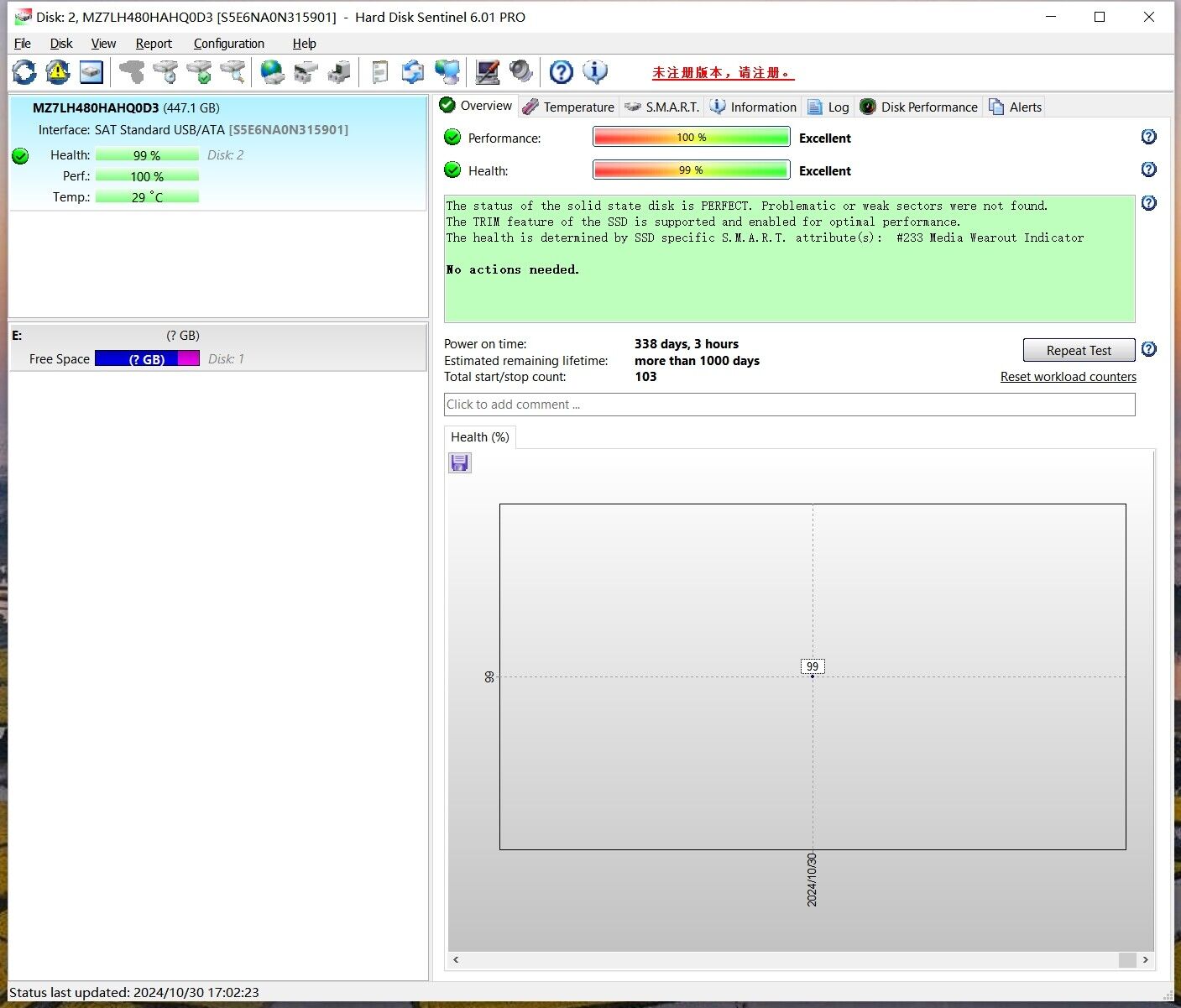The width and height of the screenshot is (1181, 1008).
Task: Click 'more than 1000 days' lifetime value
Action: coord(697,361)
